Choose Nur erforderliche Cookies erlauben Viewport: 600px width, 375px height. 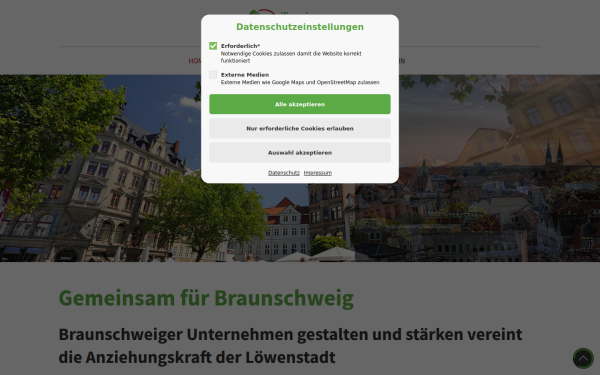pos(300,128)
